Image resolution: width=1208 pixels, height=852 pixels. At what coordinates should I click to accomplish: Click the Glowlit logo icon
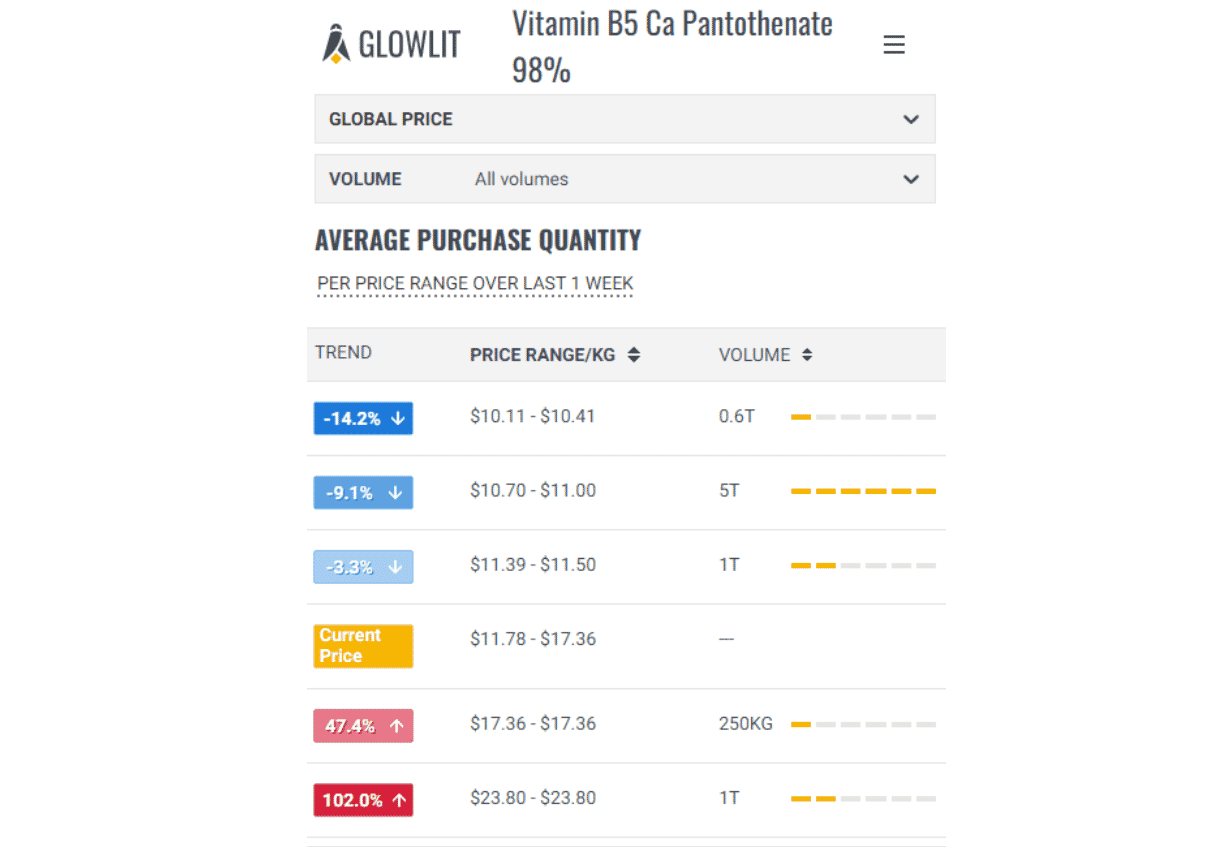pos(336,44)
